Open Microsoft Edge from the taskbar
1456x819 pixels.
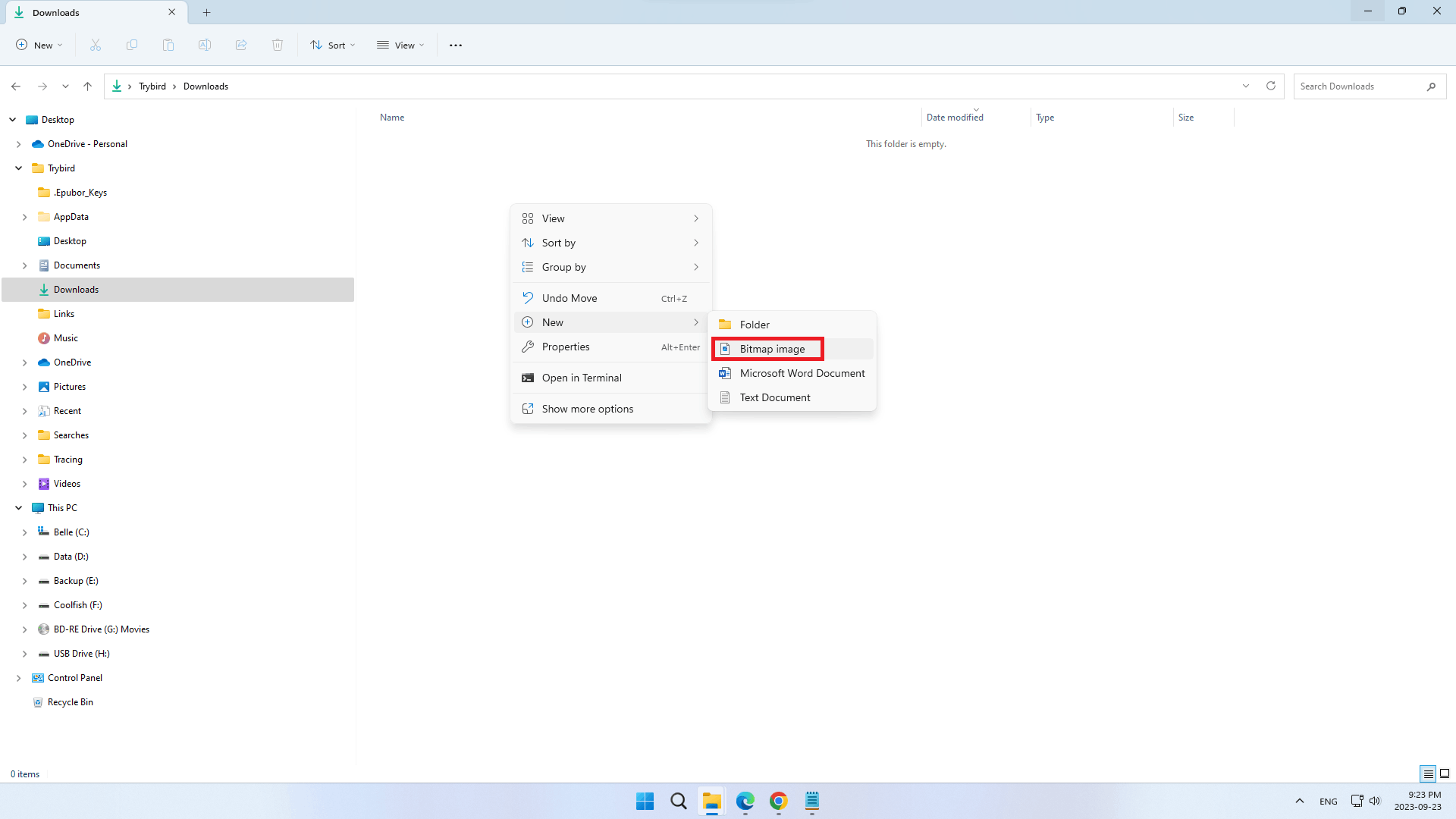(x=745, y=801)
